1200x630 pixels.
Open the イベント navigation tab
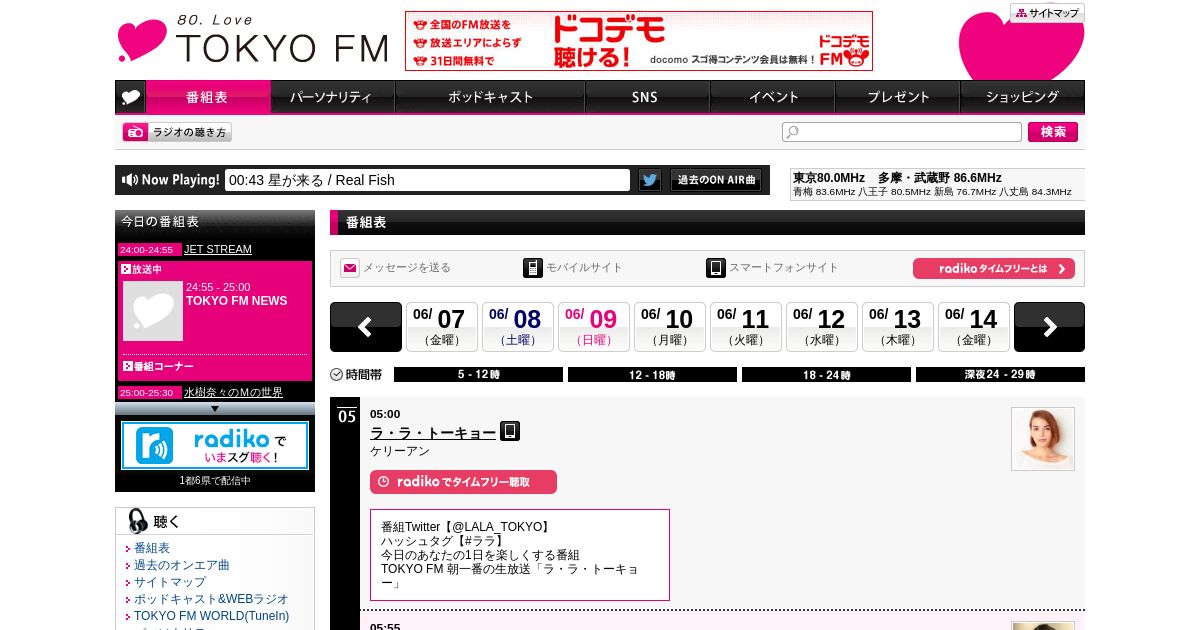[x=772, y=97]
